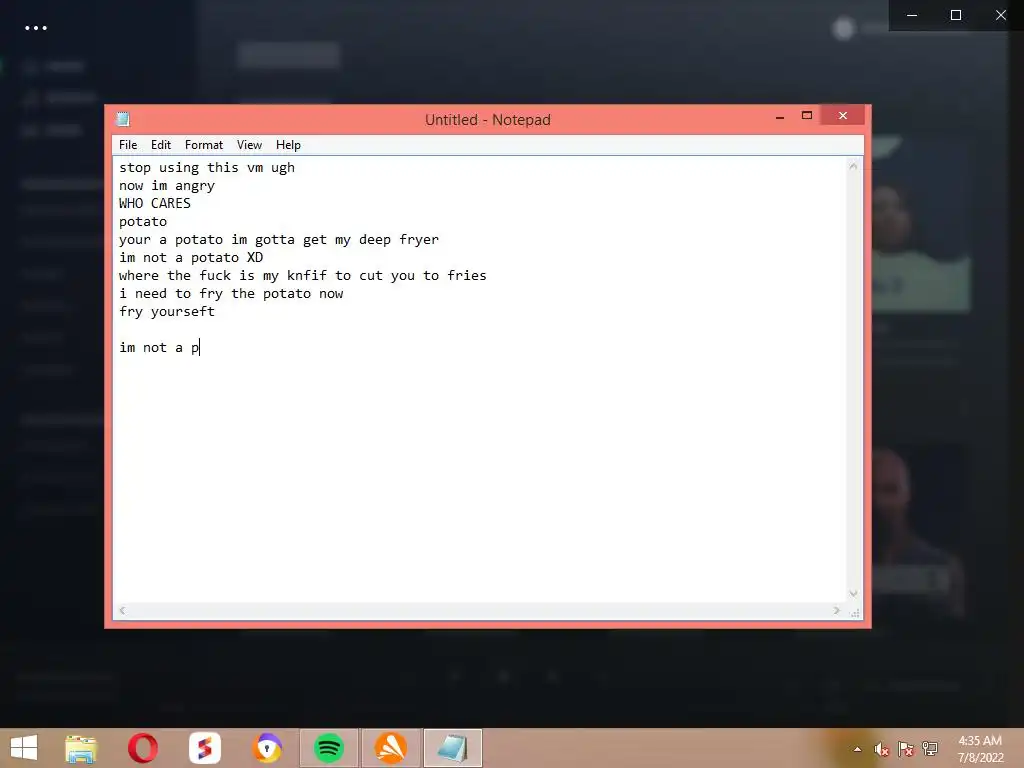Click the text line 'fry yourseft'
The image size is (1024, 768).
167,312
